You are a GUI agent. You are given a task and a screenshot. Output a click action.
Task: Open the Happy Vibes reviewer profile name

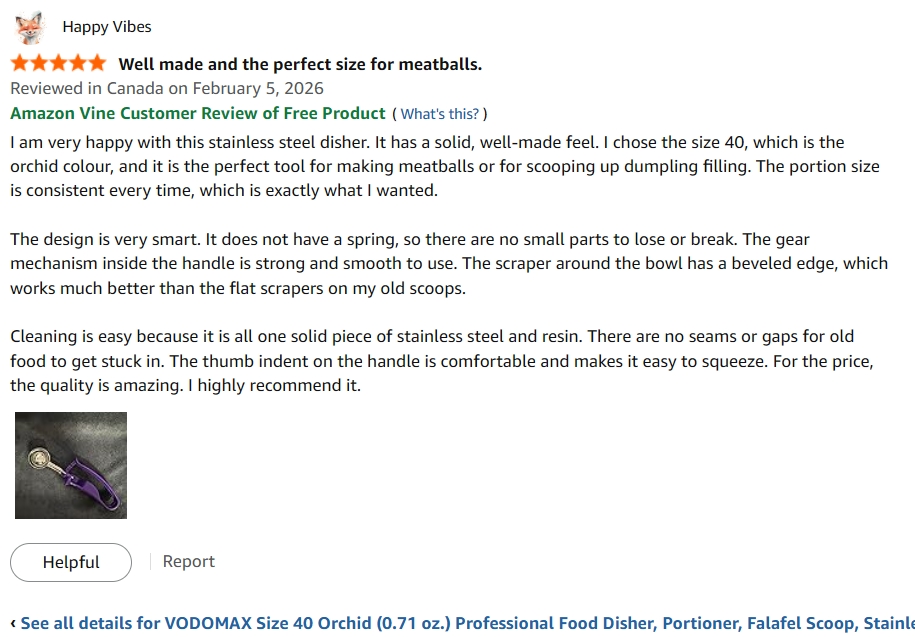pos(107,27)
